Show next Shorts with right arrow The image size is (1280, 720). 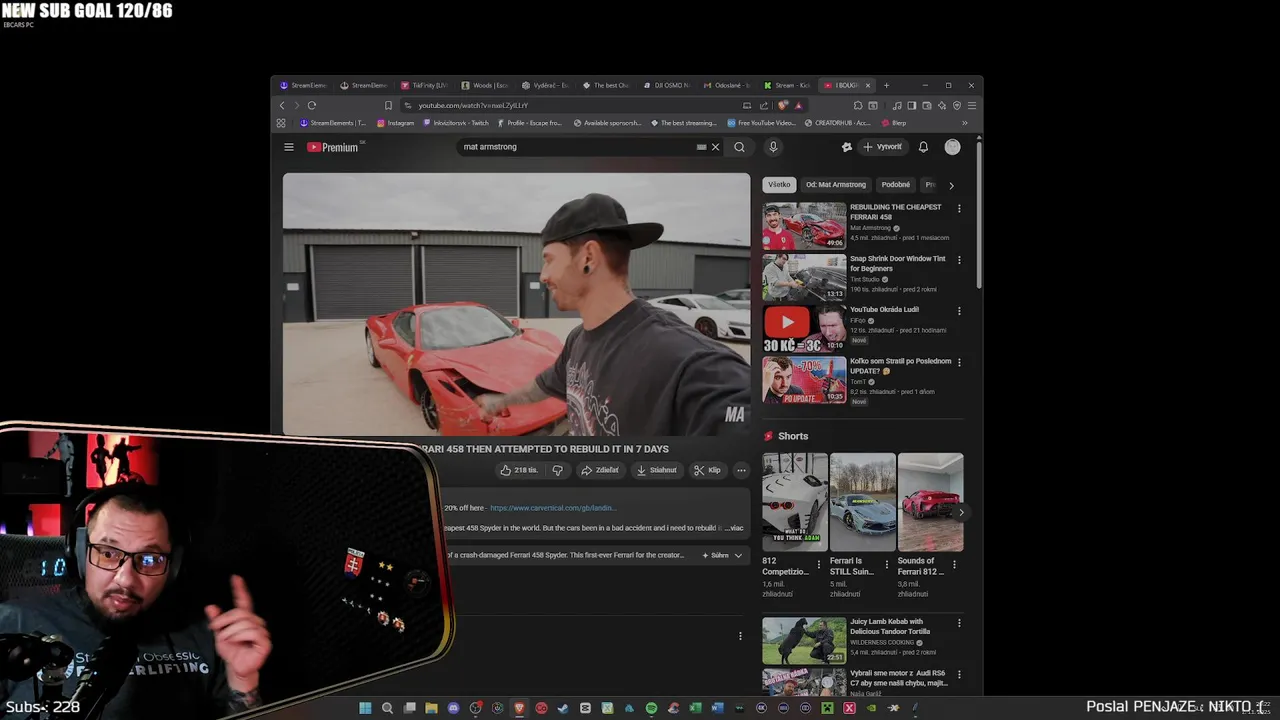[x=961, y=513]
